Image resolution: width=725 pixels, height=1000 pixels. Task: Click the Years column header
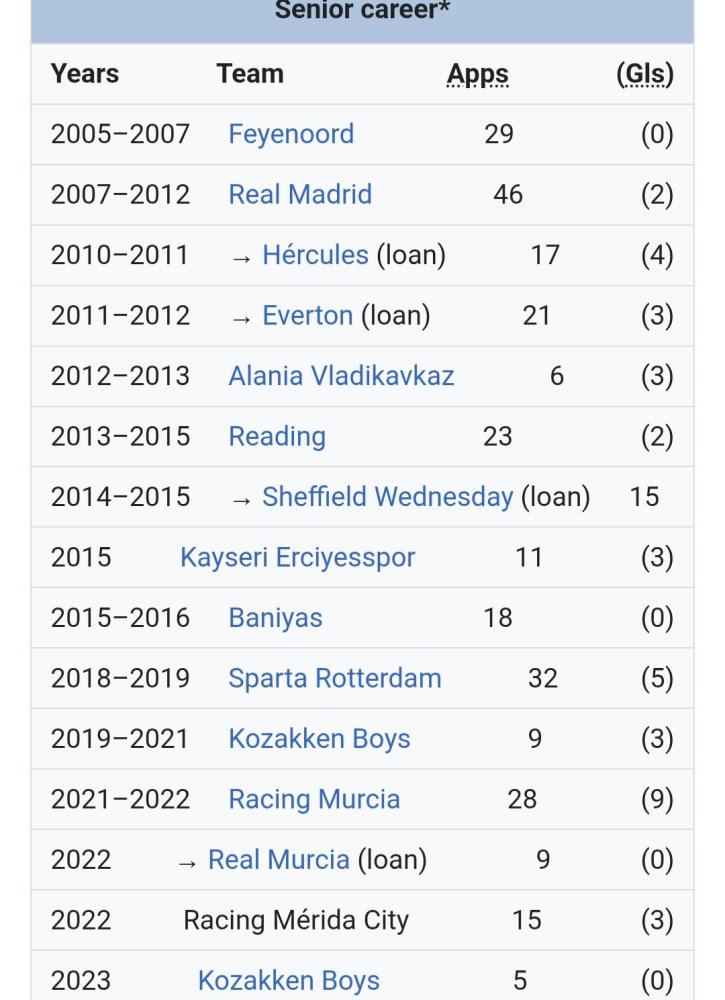pos(85,74)
